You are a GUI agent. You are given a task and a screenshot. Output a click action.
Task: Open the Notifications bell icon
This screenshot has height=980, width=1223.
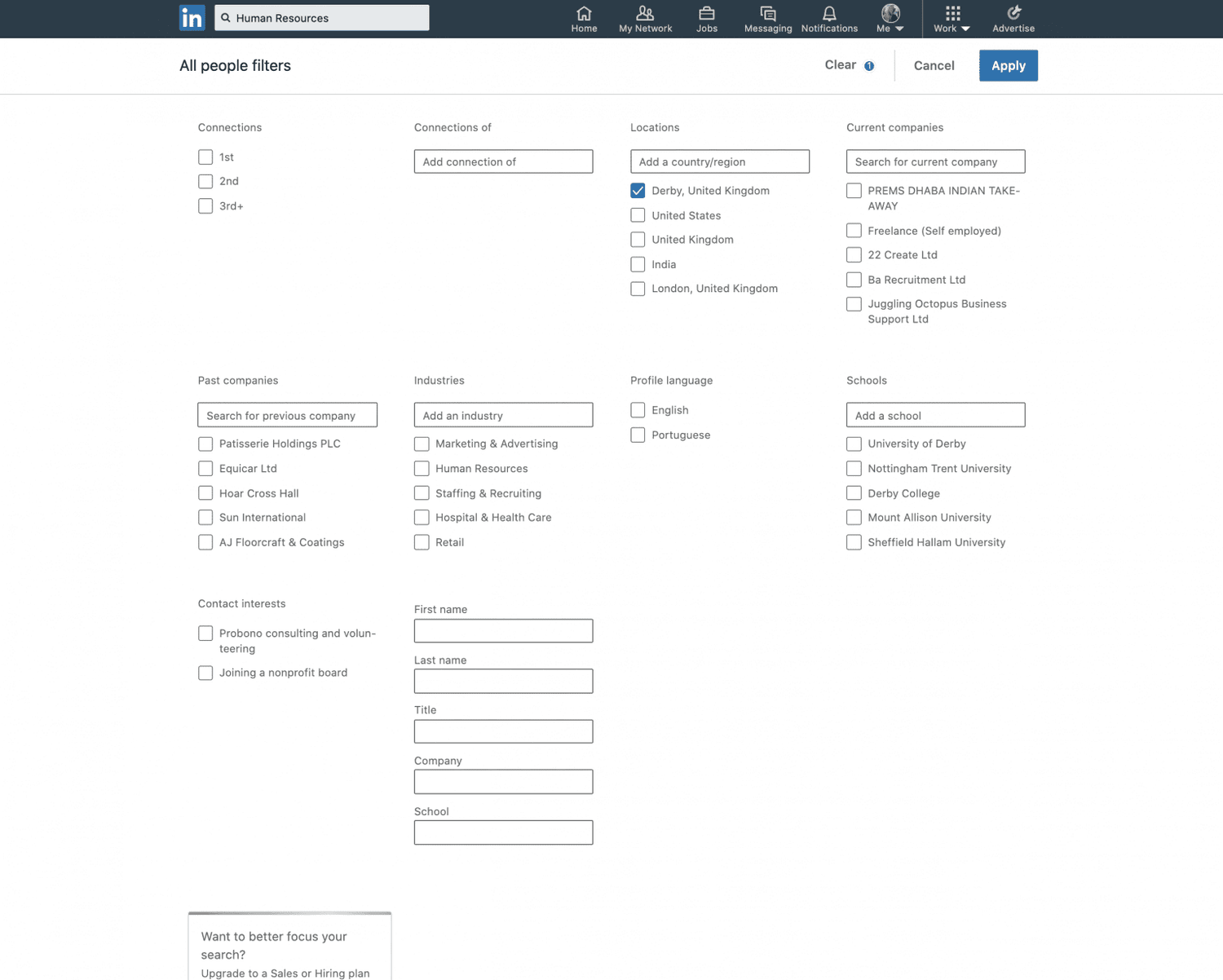(829, 13)
